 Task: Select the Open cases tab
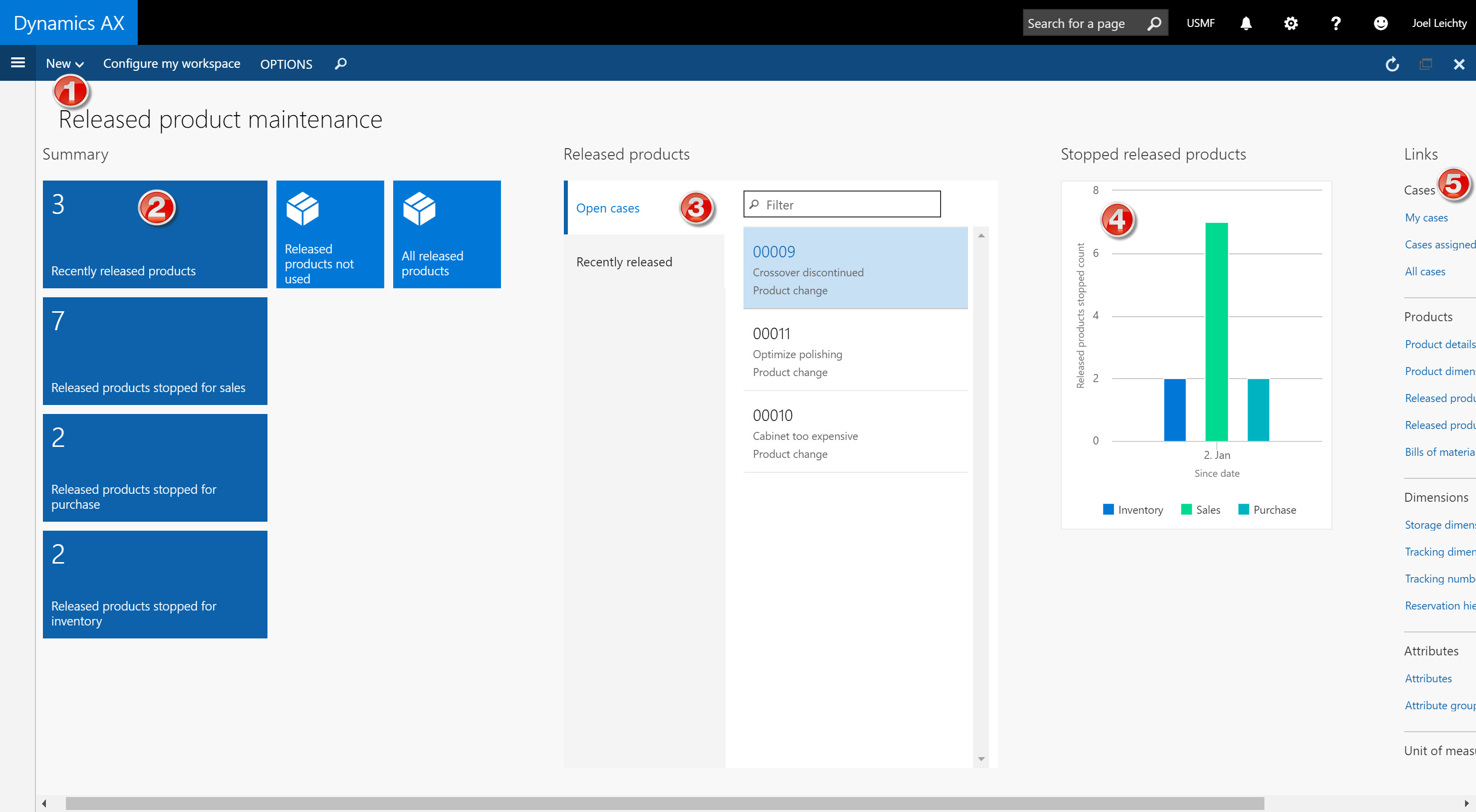(x=608, y=208)
